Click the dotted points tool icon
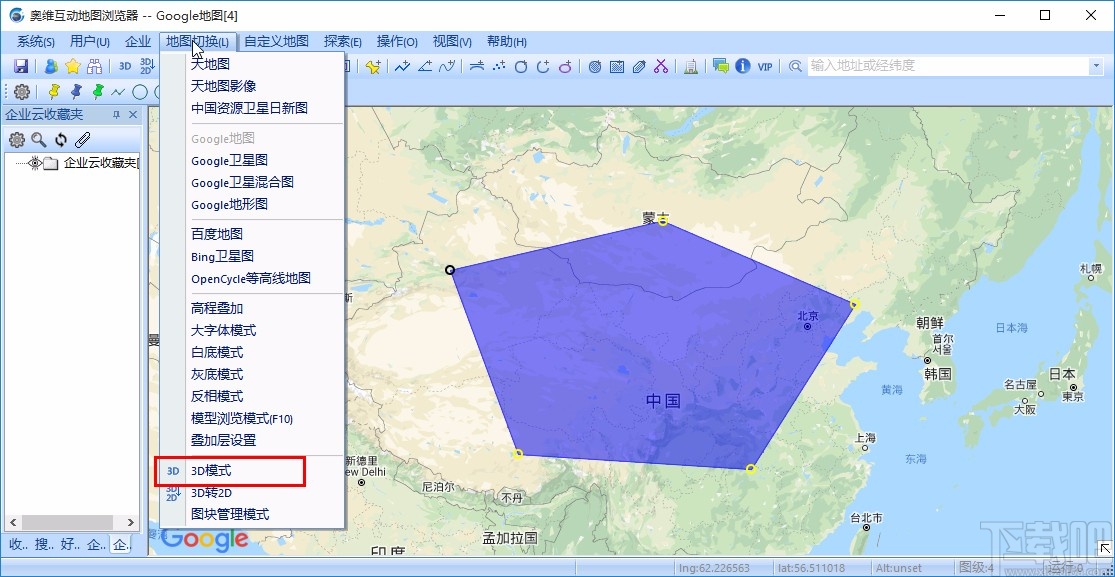 499,66
